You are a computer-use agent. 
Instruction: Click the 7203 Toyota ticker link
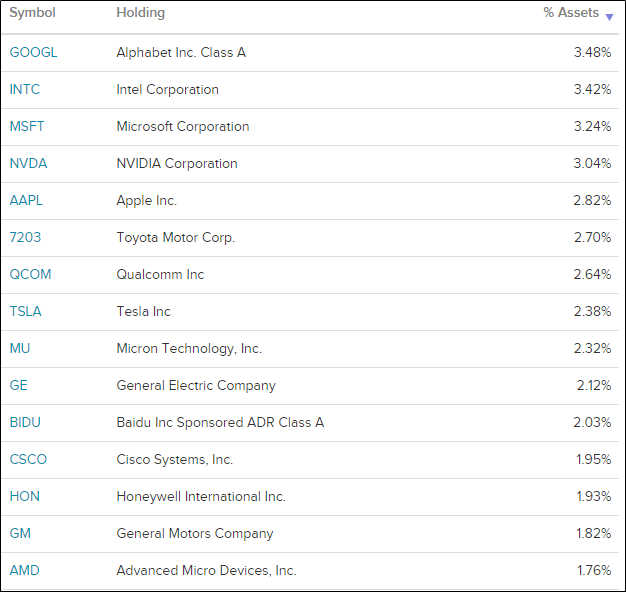click(25, 237)
